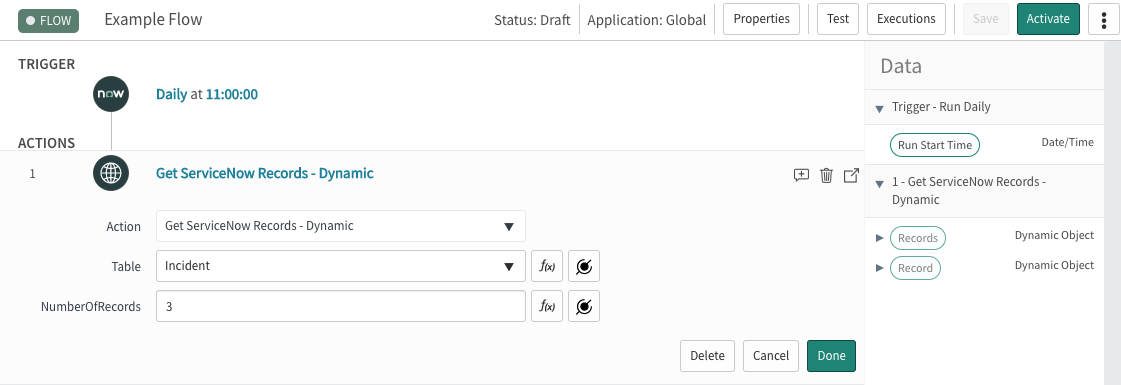Click the globe action step icon
The image size is (1121, 385).
click(111, 173)
